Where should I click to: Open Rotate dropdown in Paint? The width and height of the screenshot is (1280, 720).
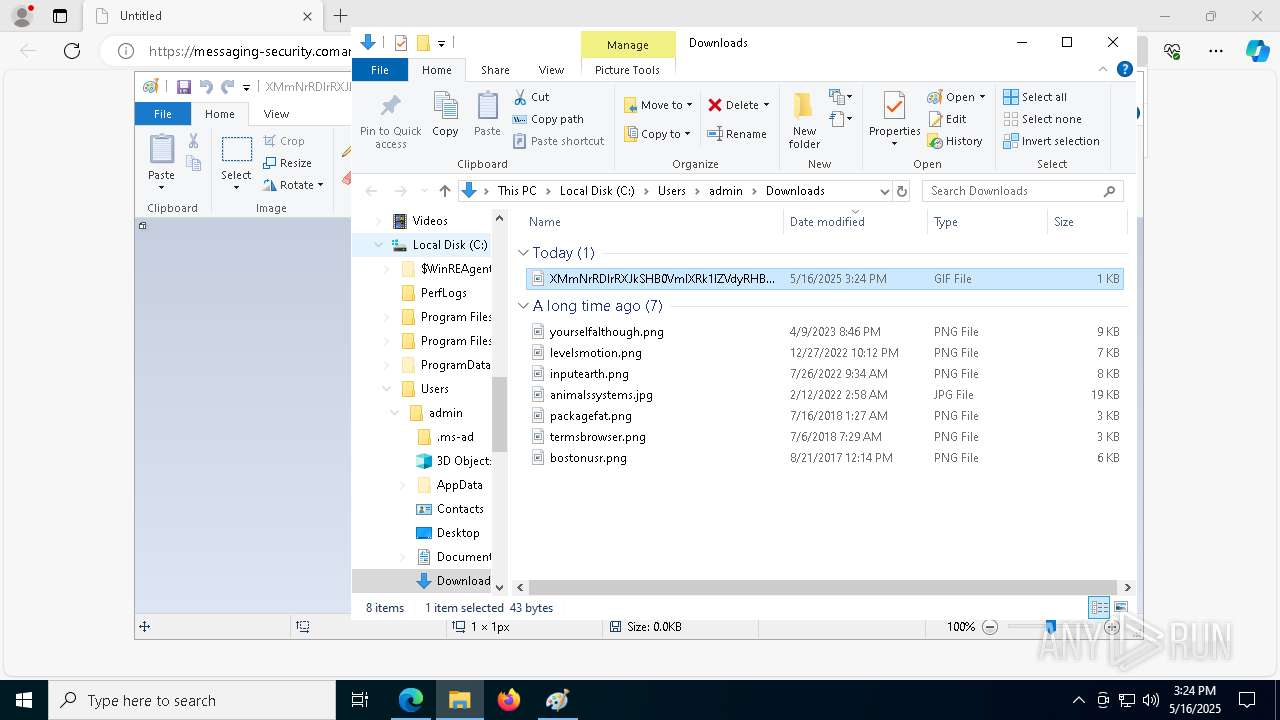tap(293, 185)
